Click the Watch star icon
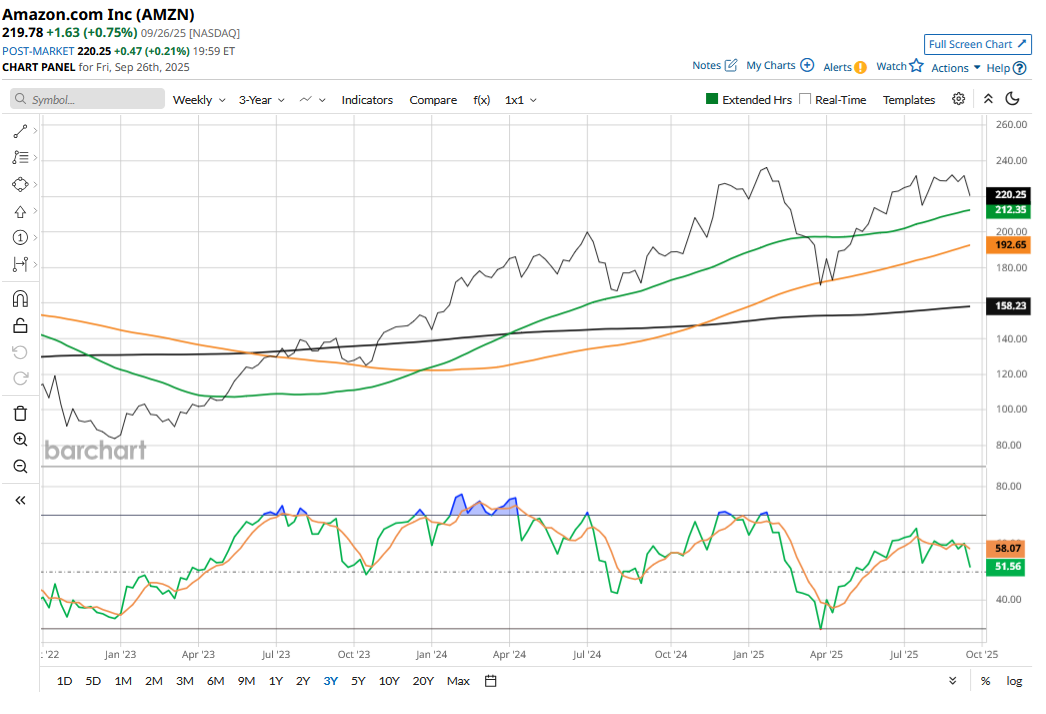This screenshot has height=714, width=1046. [917, 65]
